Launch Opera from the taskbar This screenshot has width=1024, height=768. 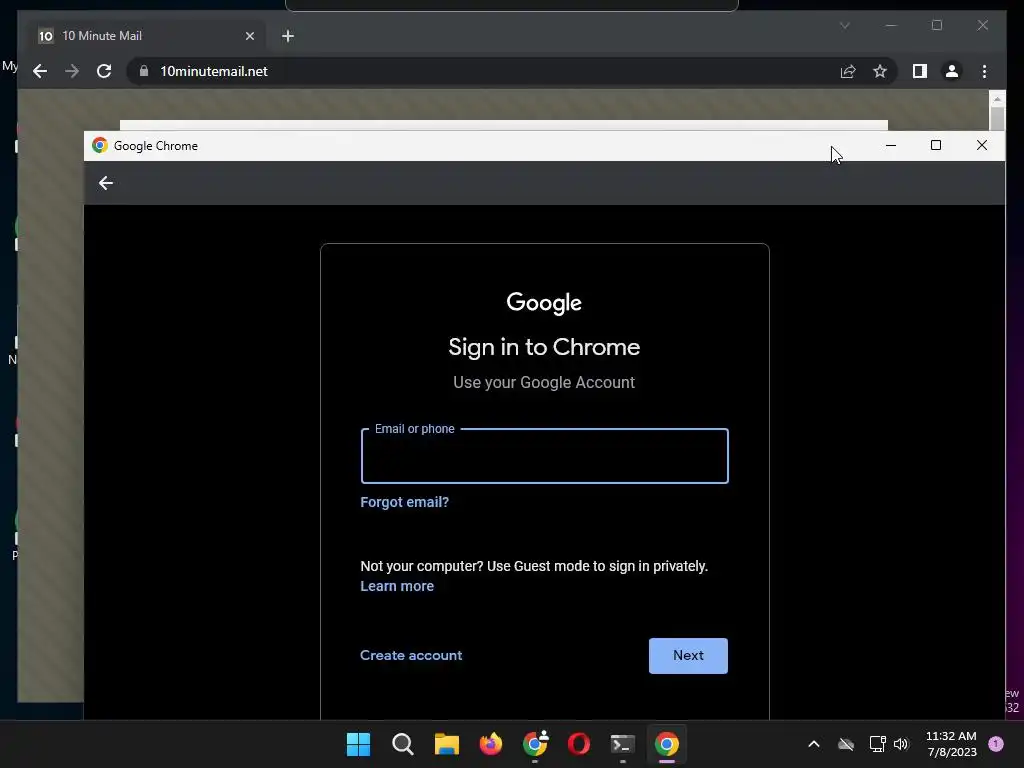pos(579,744)
